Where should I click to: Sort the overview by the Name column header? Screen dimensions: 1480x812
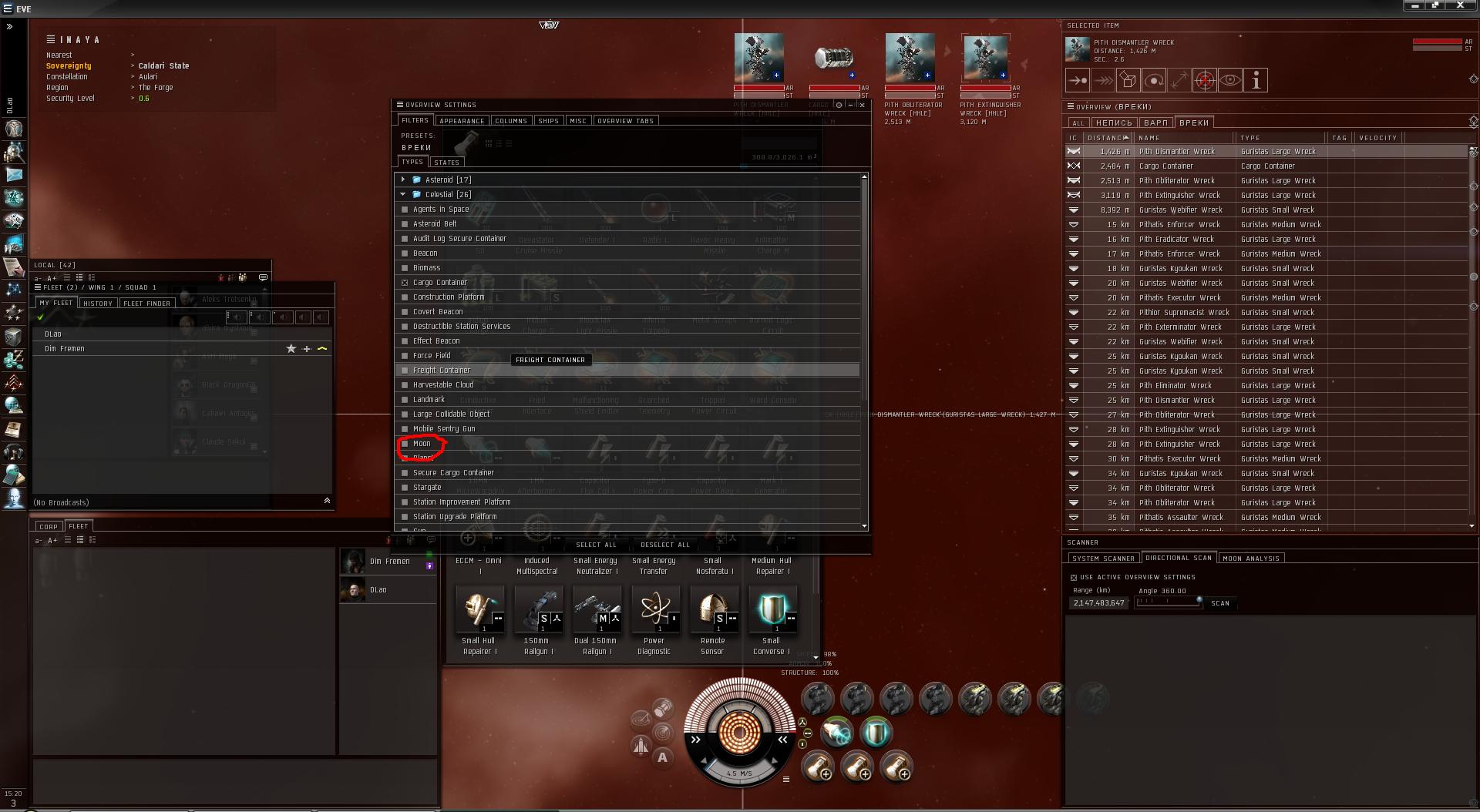click(x=1185, y=138)
